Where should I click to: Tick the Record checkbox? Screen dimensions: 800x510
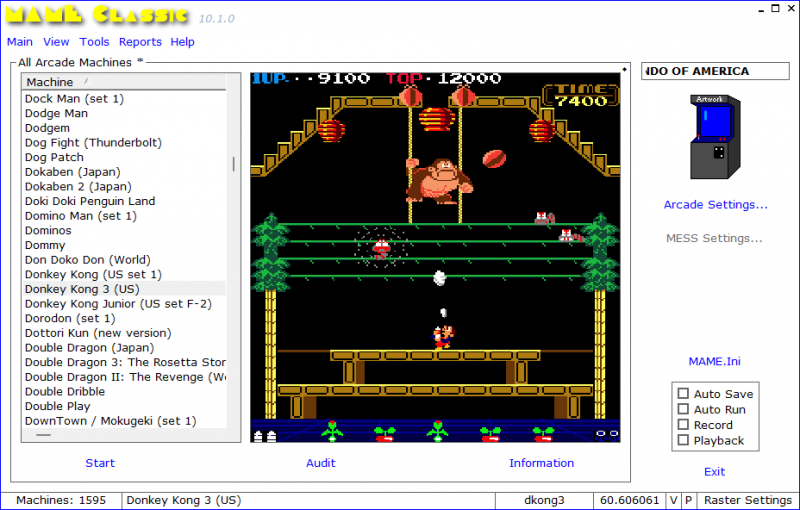point(683,424)
